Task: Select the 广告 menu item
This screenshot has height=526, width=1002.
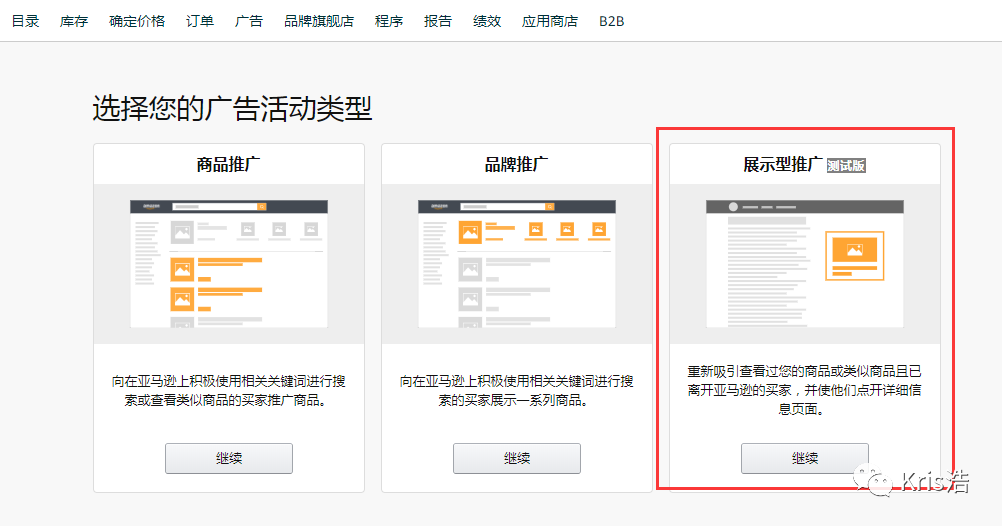Action: pos(249,21)
